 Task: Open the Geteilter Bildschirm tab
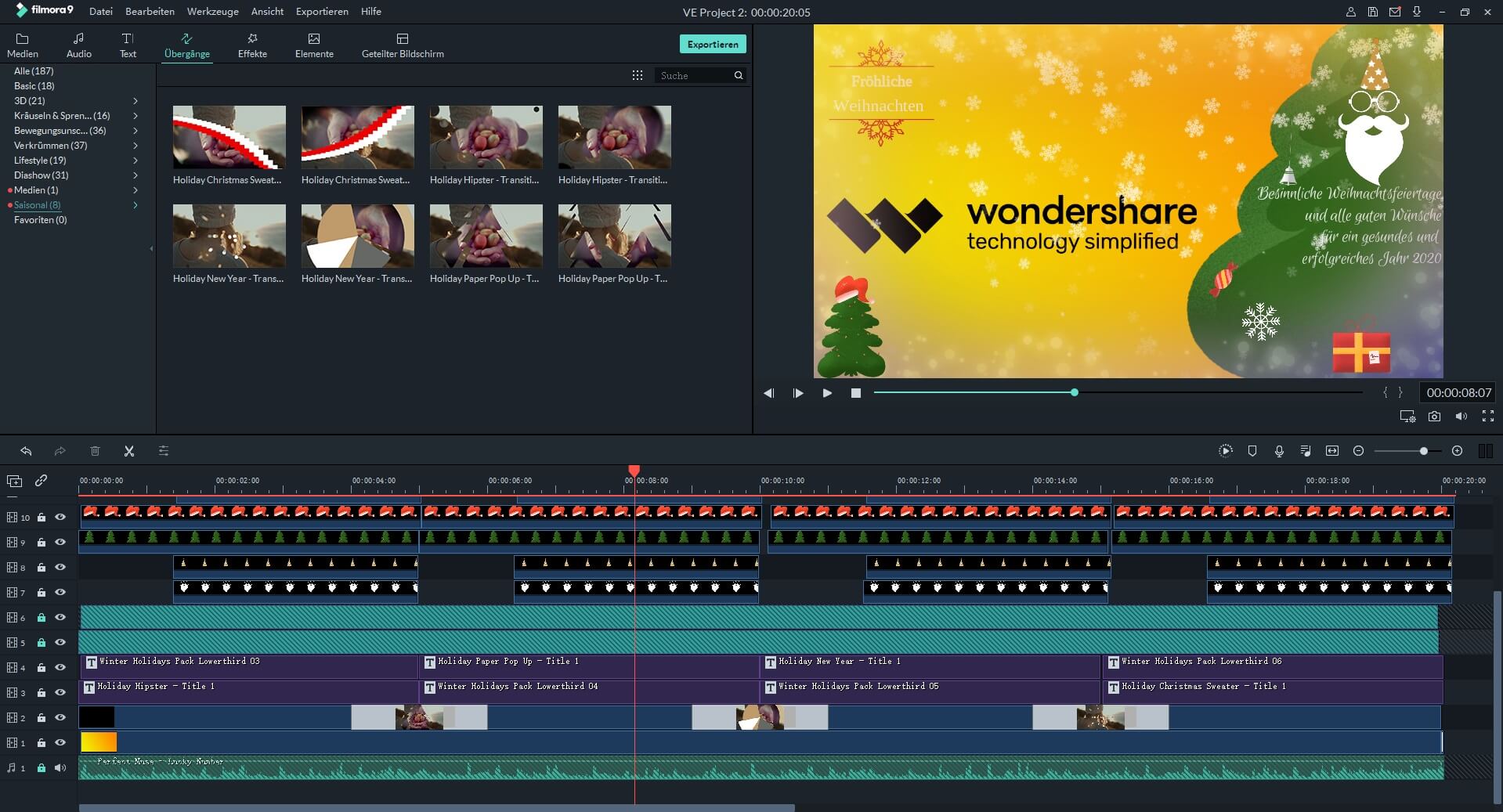[x=403, y=45]
